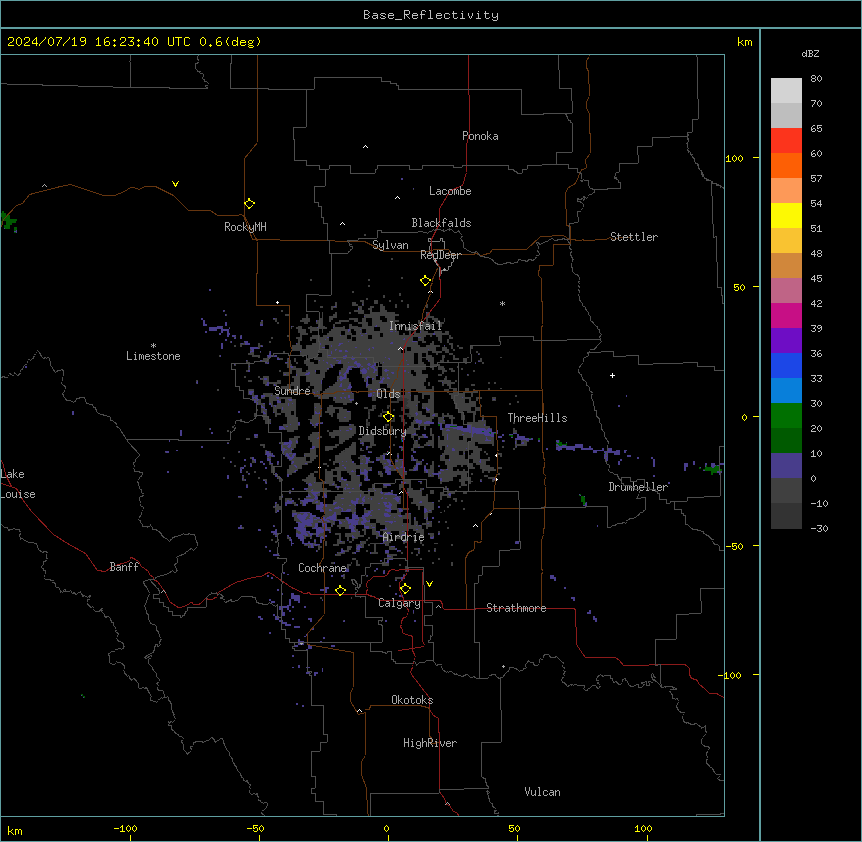Click the yellow diamond marker above RockyMH

249,204
